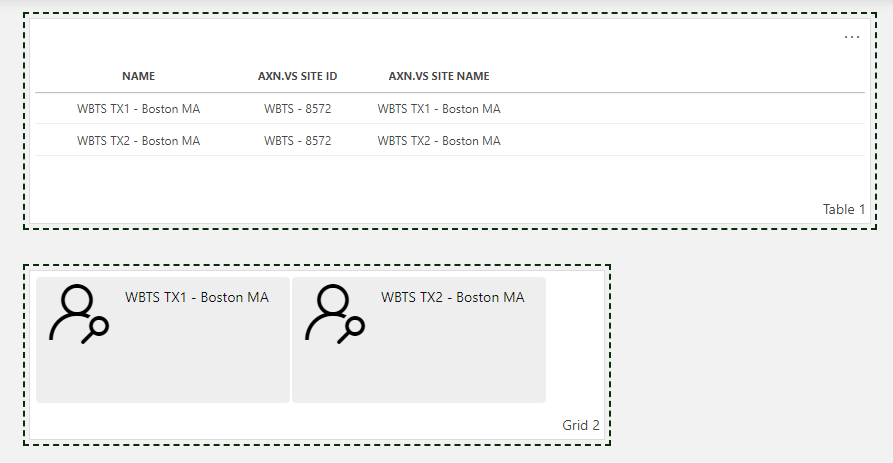Click the site name cell WBTS TX2 - Boston MA
The height and width of the screenshot is (463, 893).
tap(439, 141)
